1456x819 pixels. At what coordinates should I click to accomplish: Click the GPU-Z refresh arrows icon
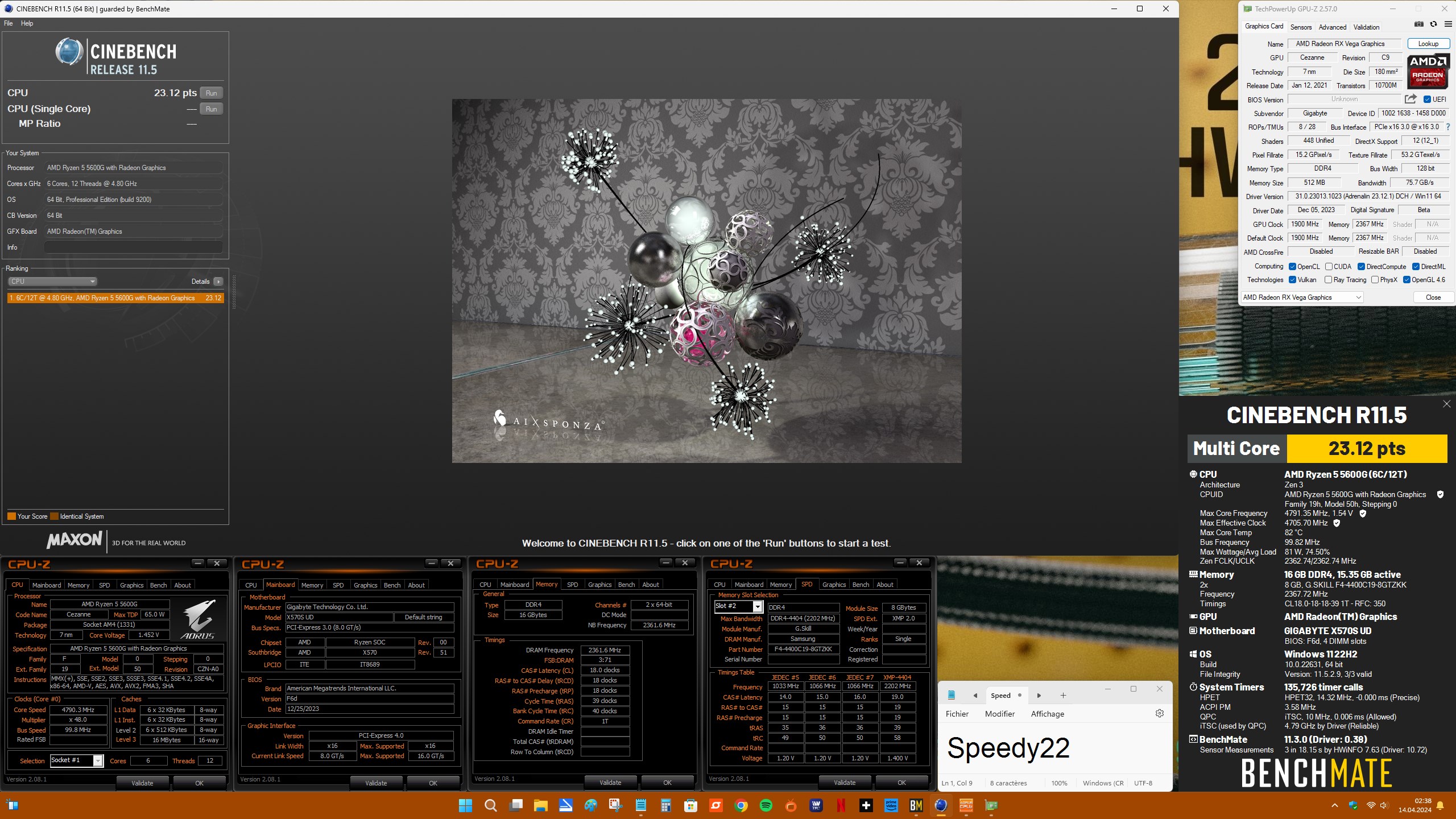point(1433,24)
